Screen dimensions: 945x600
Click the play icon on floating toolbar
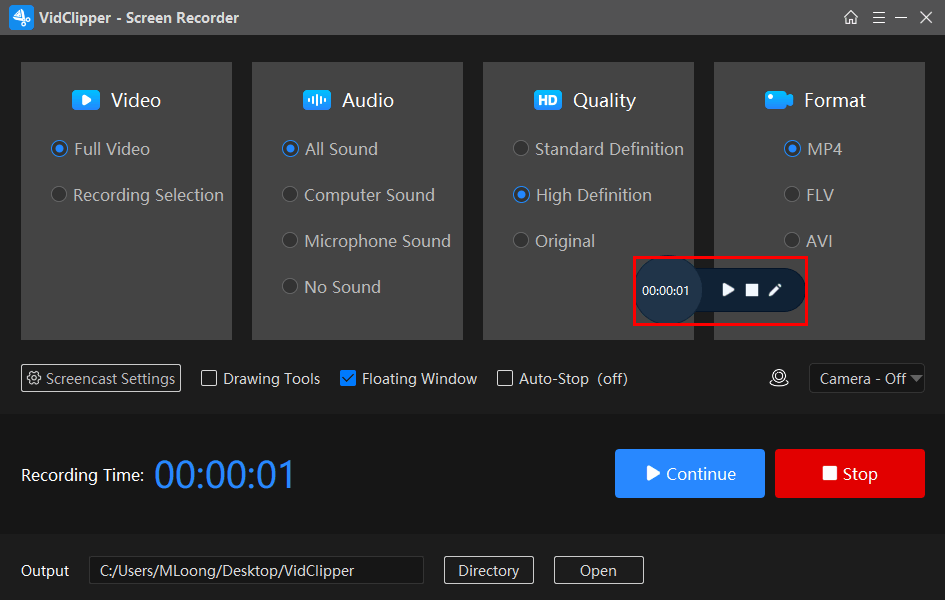coord(728,290)
